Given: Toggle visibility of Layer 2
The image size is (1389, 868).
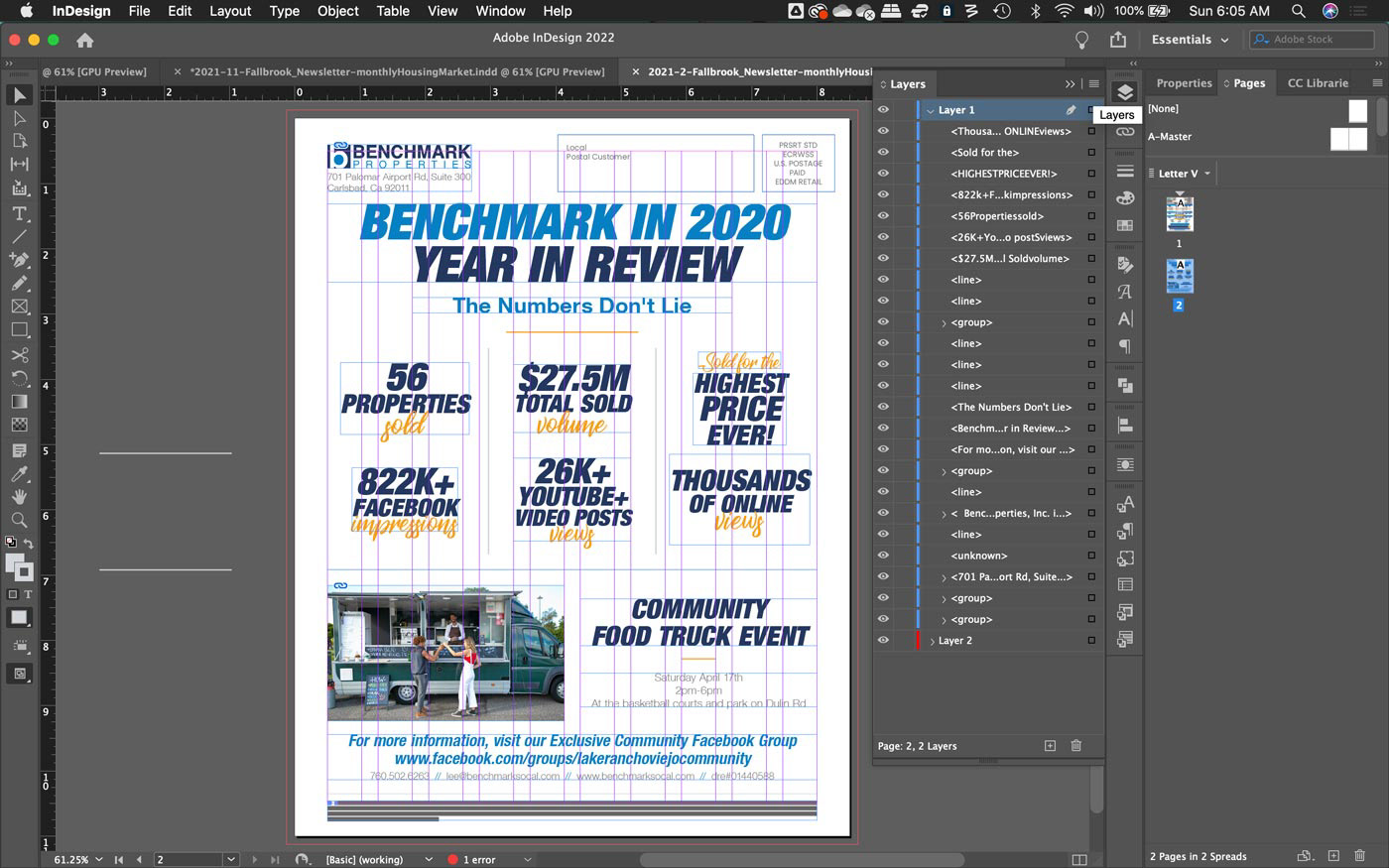Looking at the screenshot, I should pos(883,640).
